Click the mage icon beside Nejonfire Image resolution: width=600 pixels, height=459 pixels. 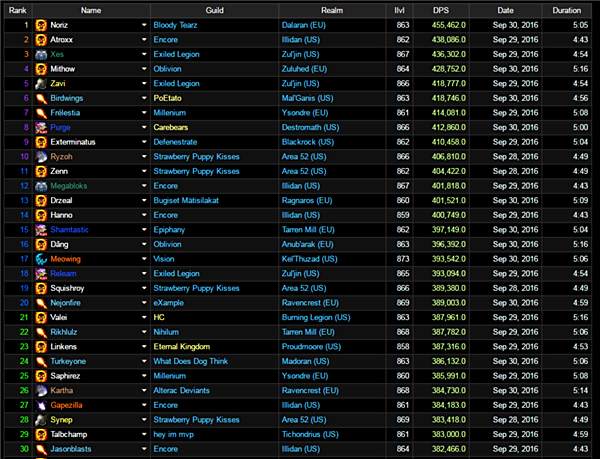41,303
